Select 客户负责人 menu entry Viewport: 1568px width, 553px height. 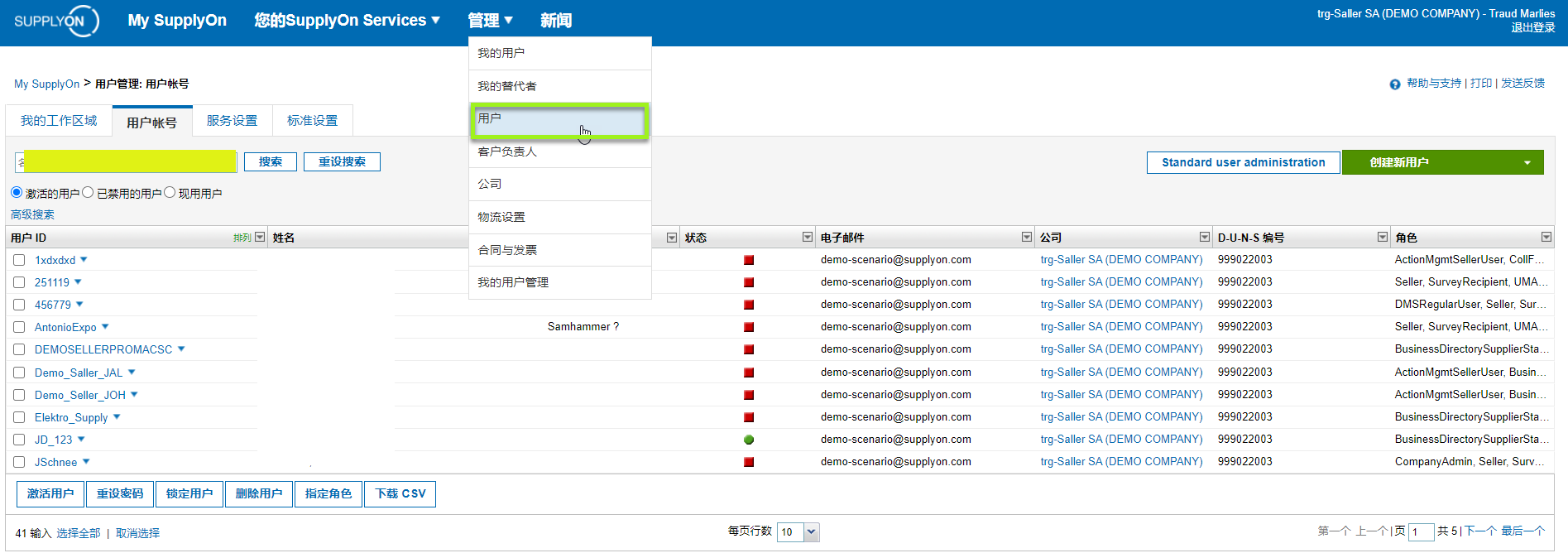click(x=560, y=151)
